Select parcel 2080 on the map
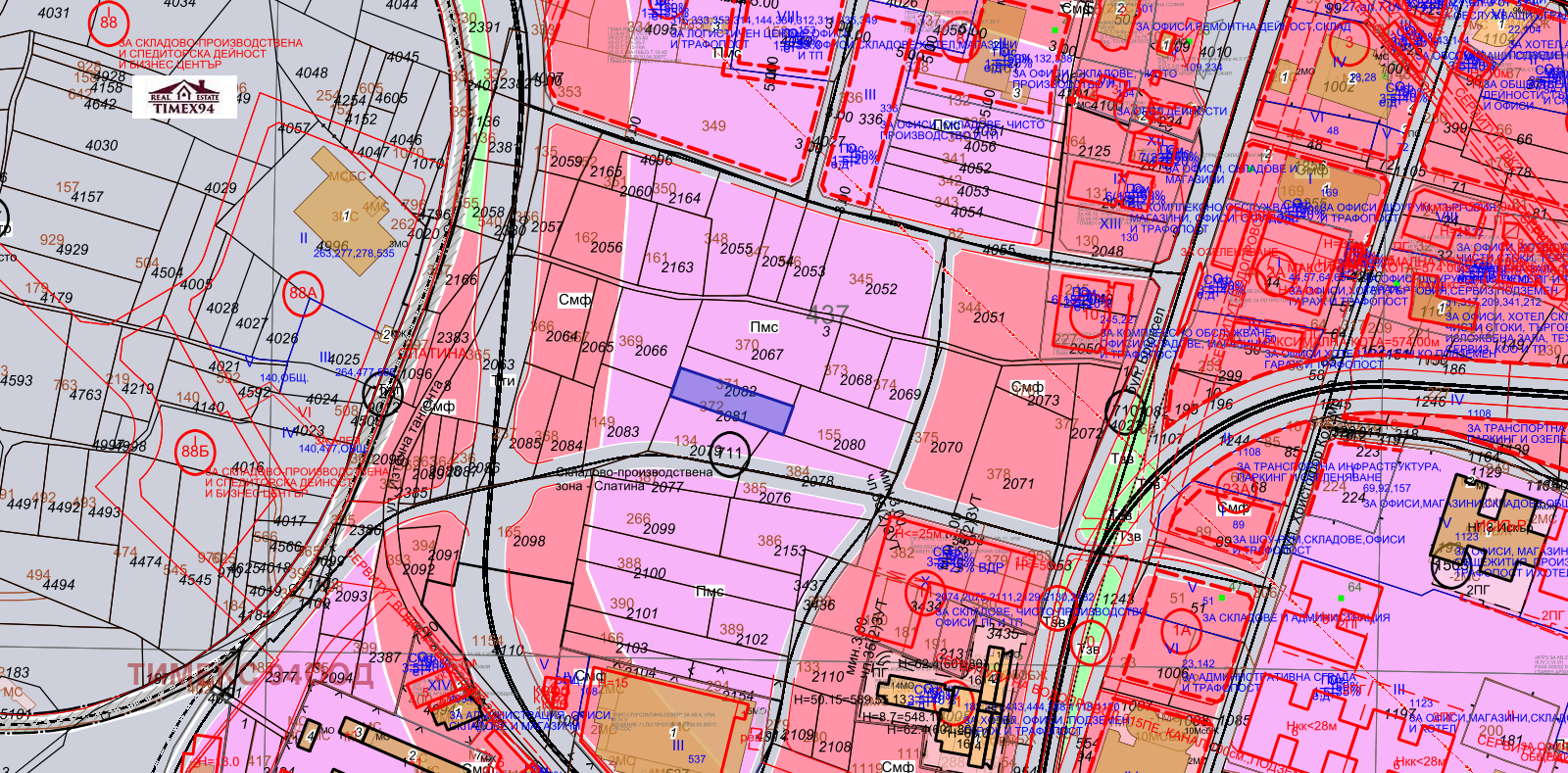Viewport: 1568px width, 773px height. click(x=849, y=445)
